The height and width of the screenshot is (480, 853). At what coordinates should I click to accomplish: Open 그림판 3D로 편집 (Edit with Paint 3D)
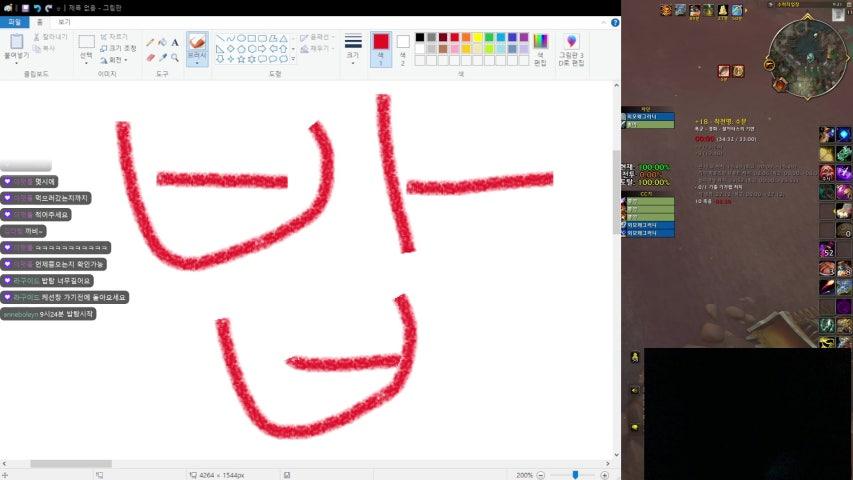point(571,50)
